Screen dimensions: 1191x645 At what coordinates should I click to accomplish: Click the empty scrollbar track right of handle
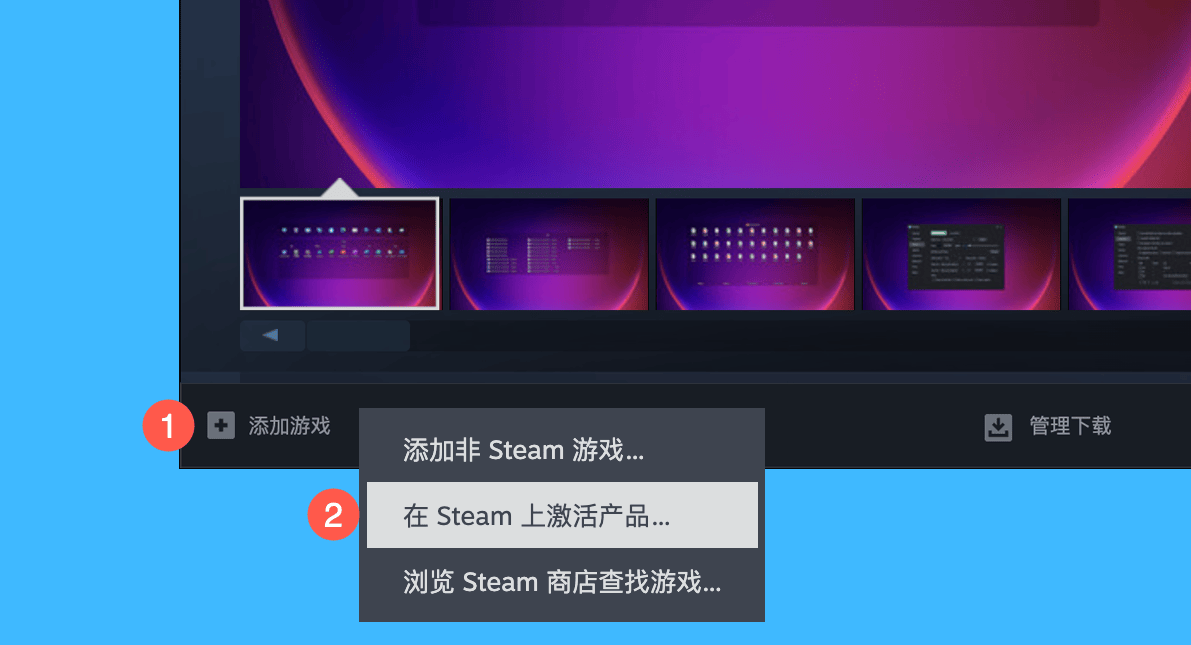point(801,335)
